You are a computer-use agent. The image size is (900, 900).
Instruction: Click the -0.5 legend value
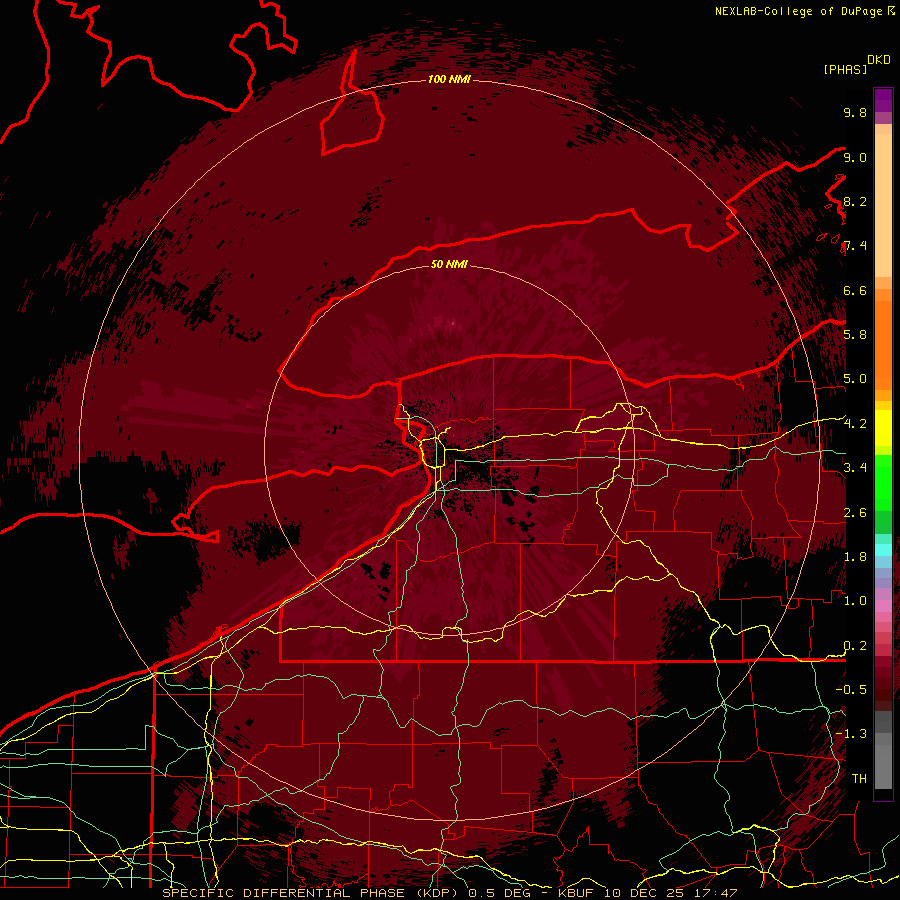click(x=851, y=690)
